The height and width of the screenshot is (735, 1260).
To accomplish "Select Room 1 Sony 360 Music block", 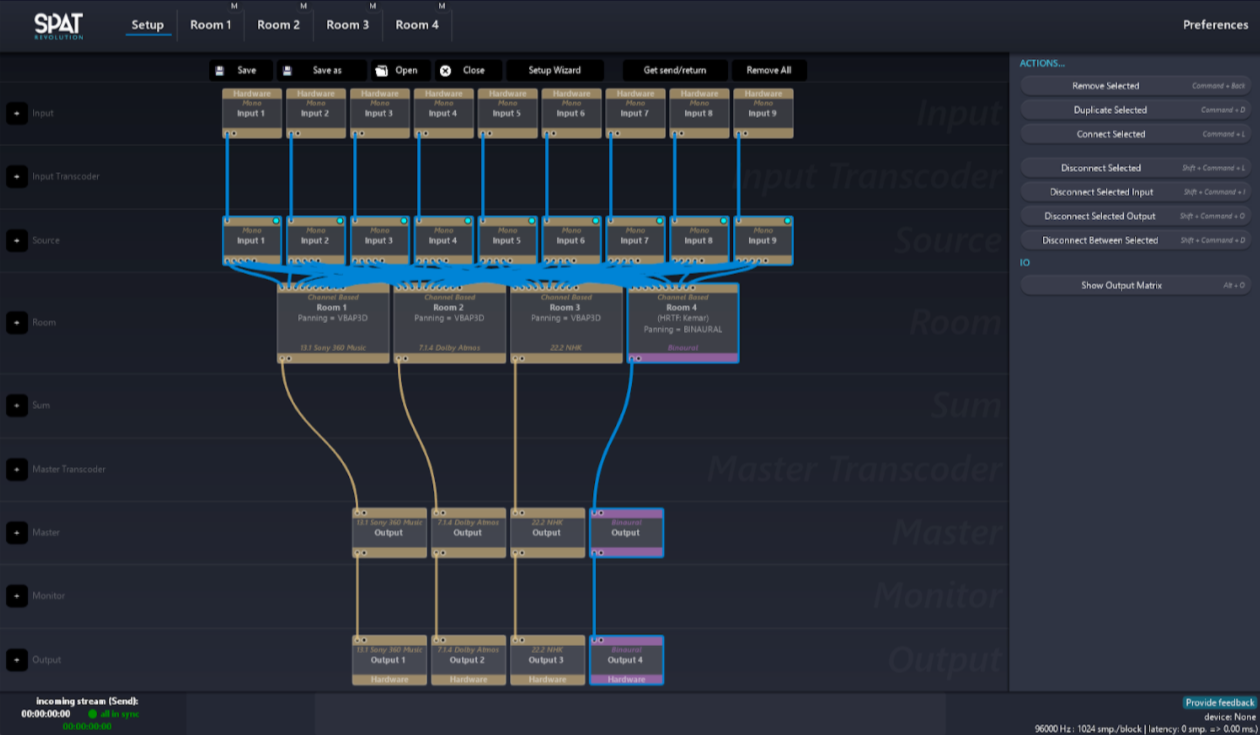I will [x=333, y=322].
